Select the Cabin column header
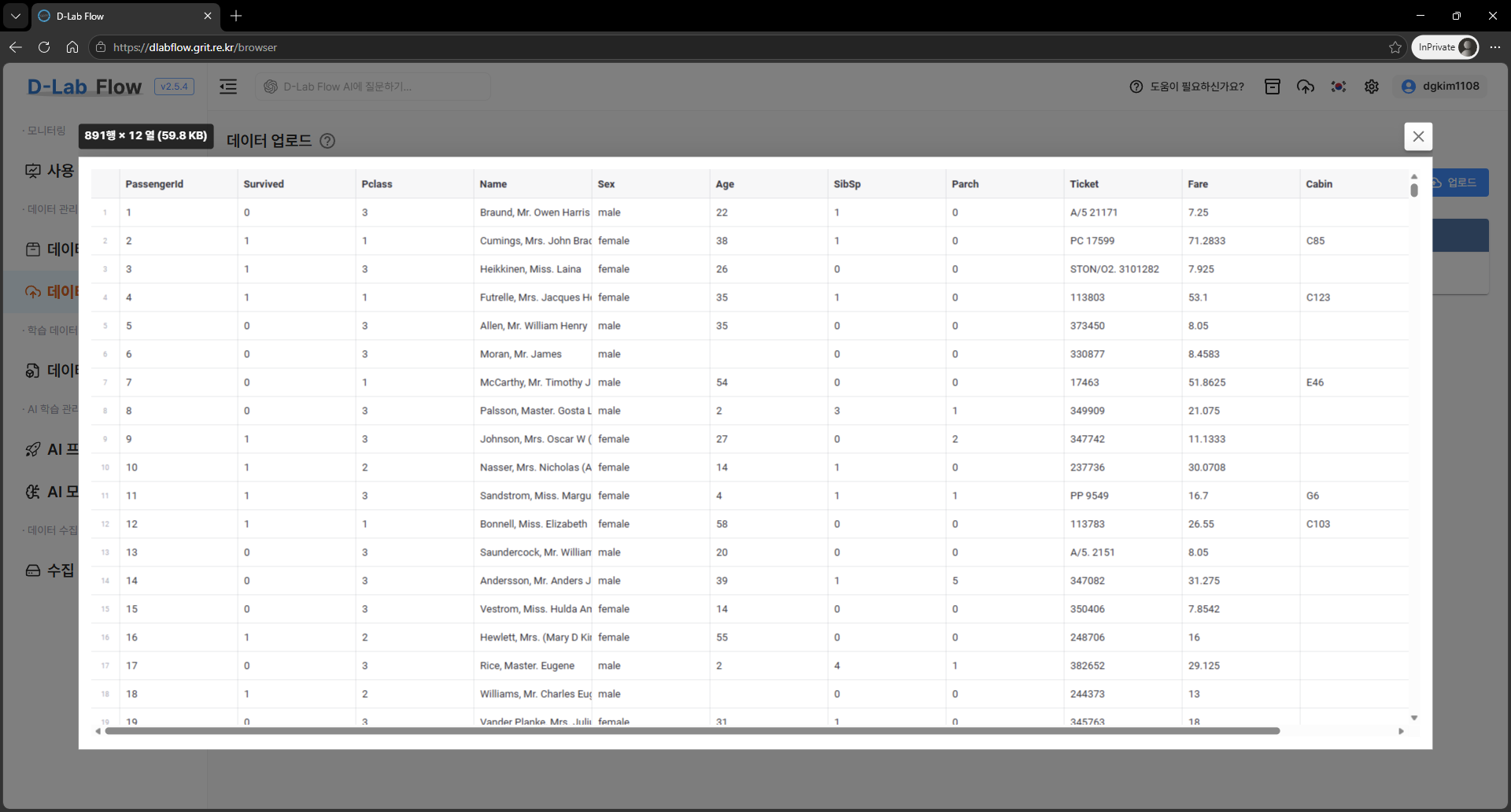 (1354, 184)
